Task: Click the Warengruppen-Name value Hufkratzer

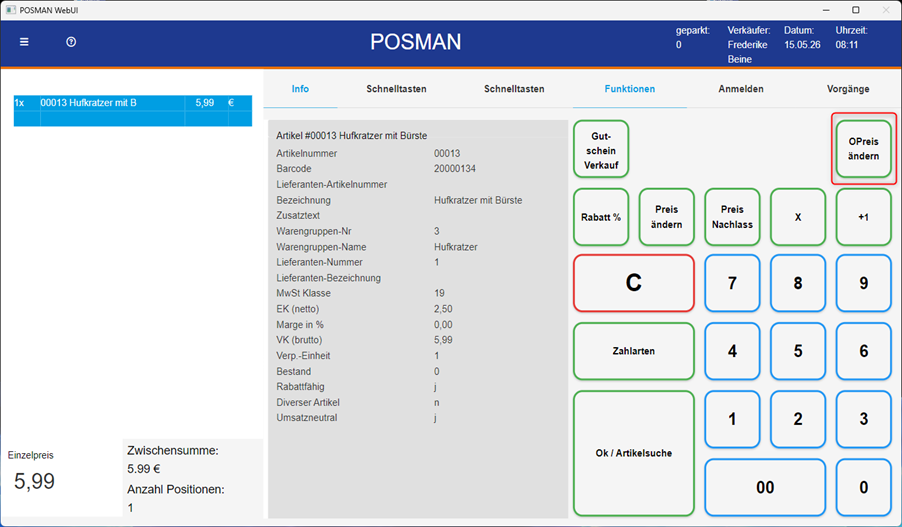Action: [456, 247]
